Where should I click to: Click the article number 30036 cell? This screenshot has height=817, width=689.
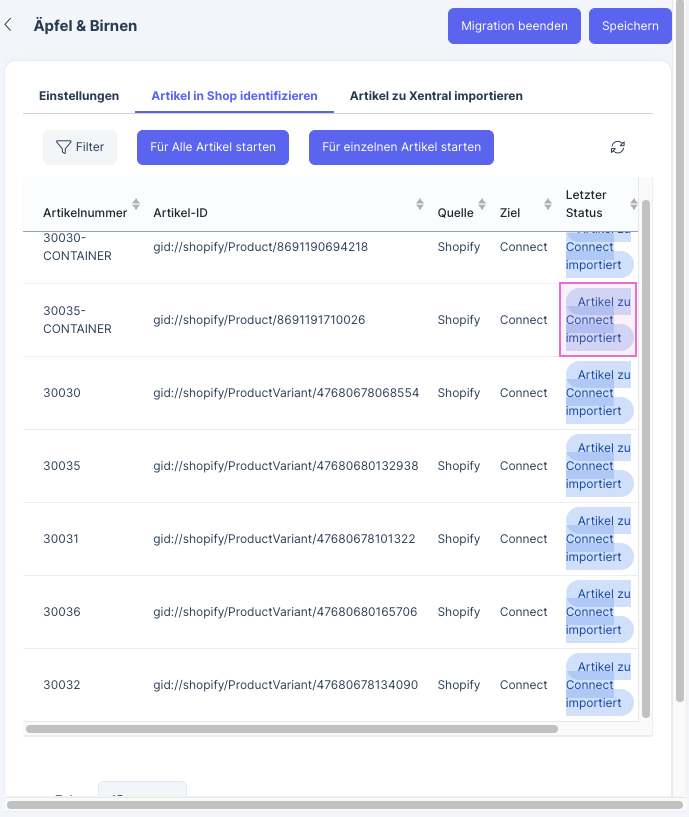(x=62, y=612)
